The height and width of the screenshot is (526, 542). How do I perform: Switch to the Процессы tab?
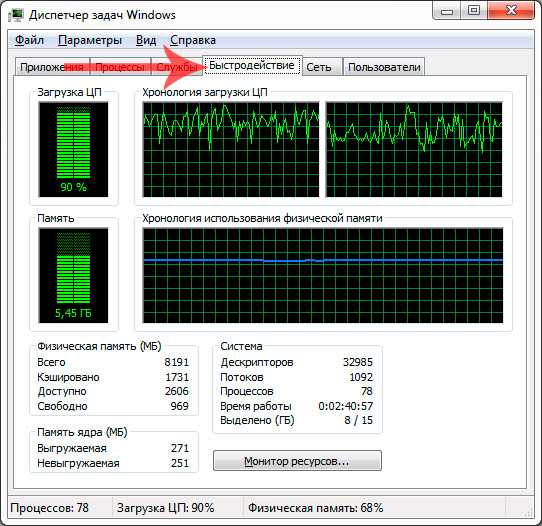coord(120,67)
